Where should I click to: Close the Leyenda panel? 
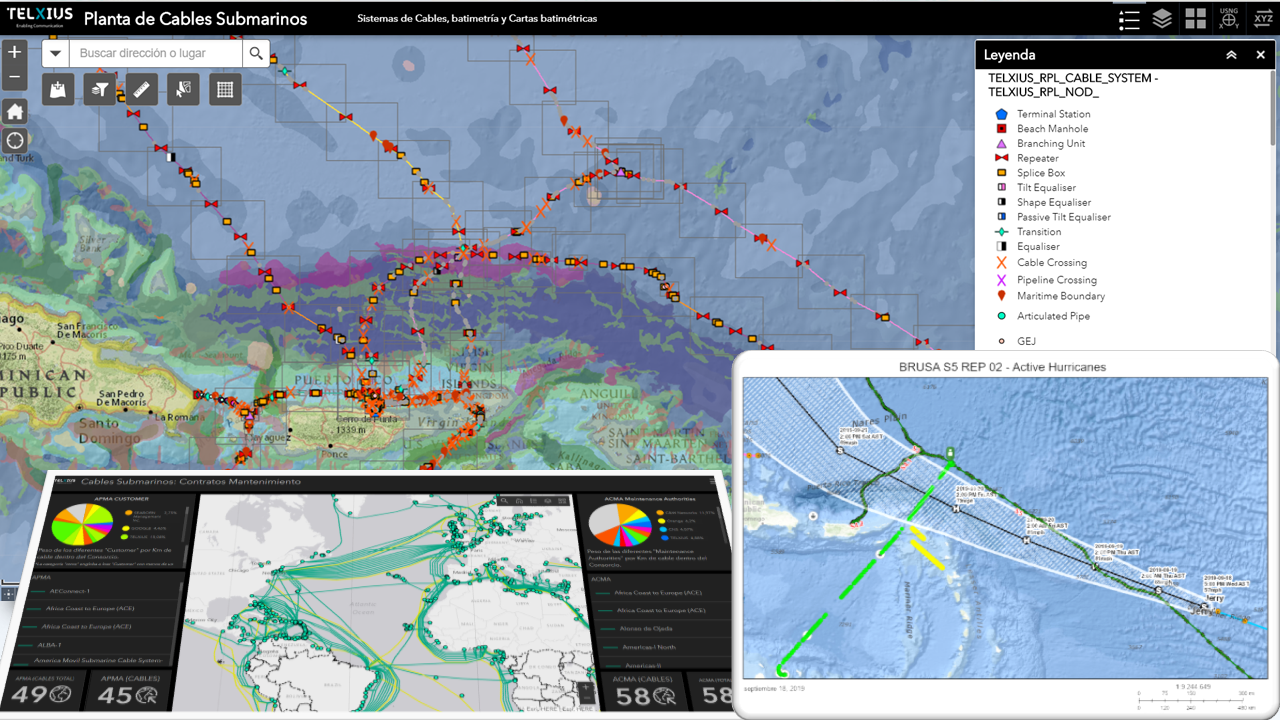(x=1260, y=55)
